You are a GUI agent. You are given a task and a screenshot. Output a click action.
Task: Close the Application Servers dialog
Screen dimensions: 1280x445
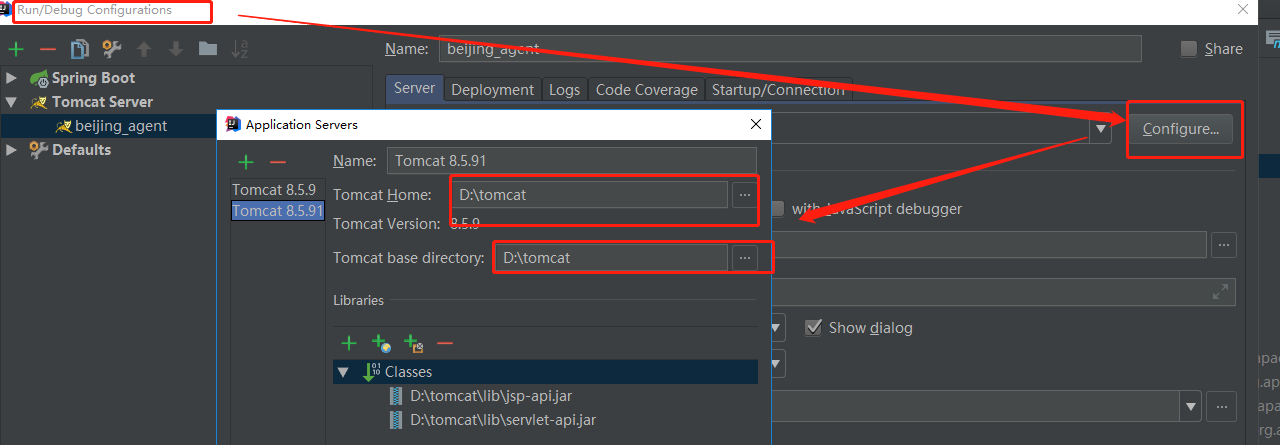tap(755, 124)
